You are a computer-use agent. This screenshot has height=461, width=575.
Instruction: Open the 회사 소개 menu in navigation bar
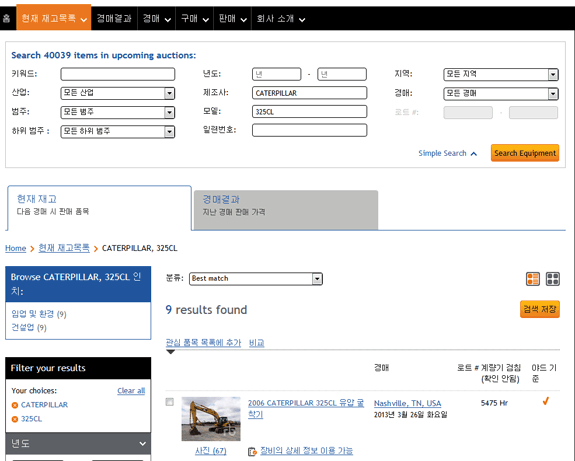(281, 18)
